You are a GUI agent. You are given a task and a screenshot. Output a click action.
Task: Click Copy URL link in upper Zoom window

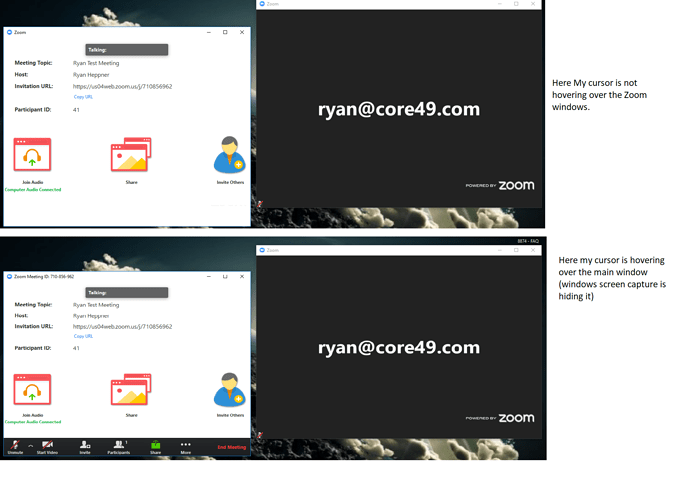pyautogui.click(x=83, y=97)
